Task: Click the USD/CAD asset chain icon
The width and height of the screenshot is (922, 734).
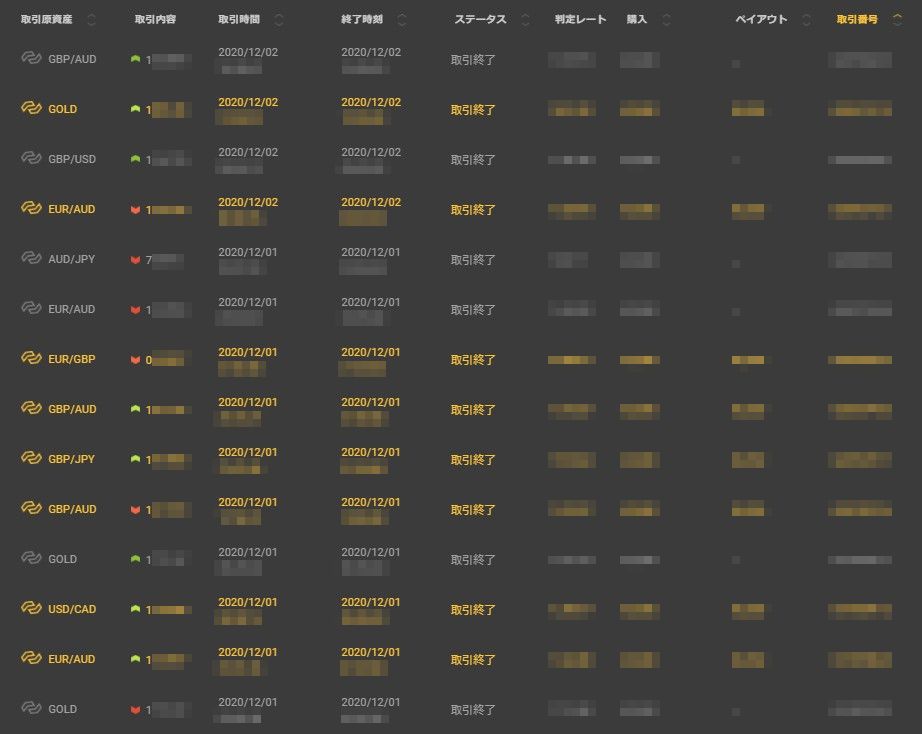Action: 31,609
